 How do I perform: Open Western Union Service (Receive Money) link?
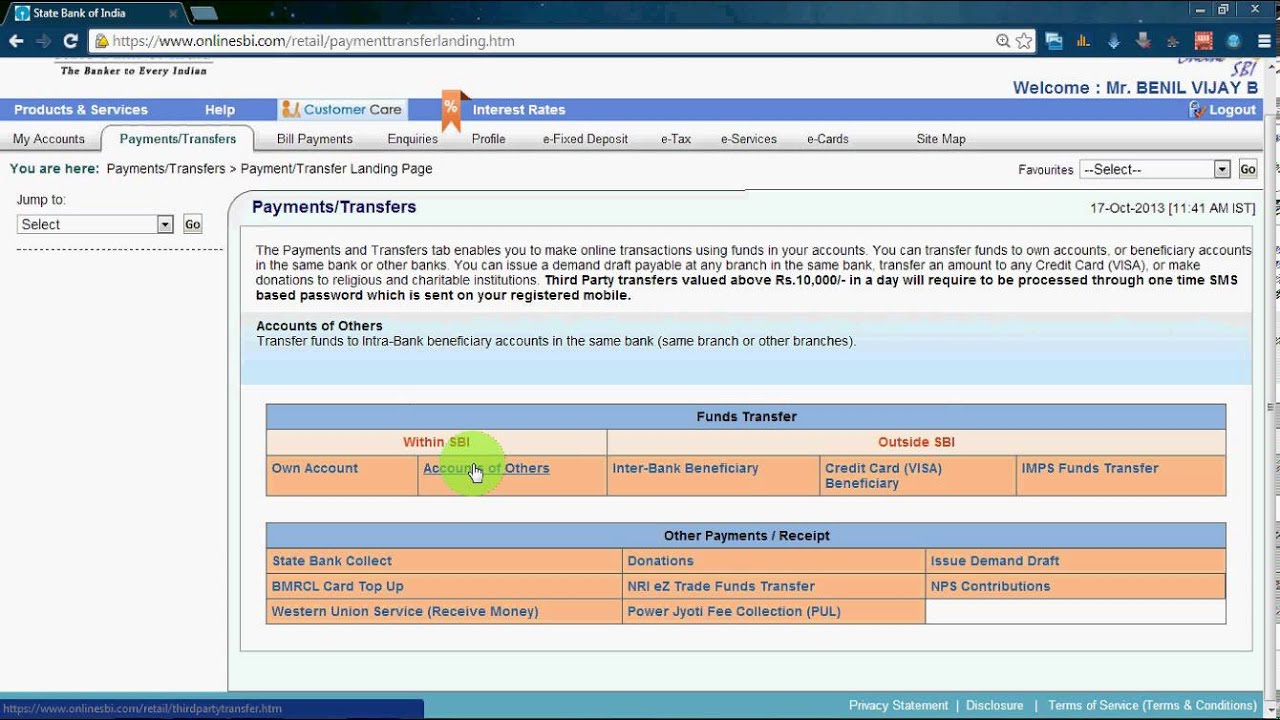pyautogui.click(x=405, y=611)
